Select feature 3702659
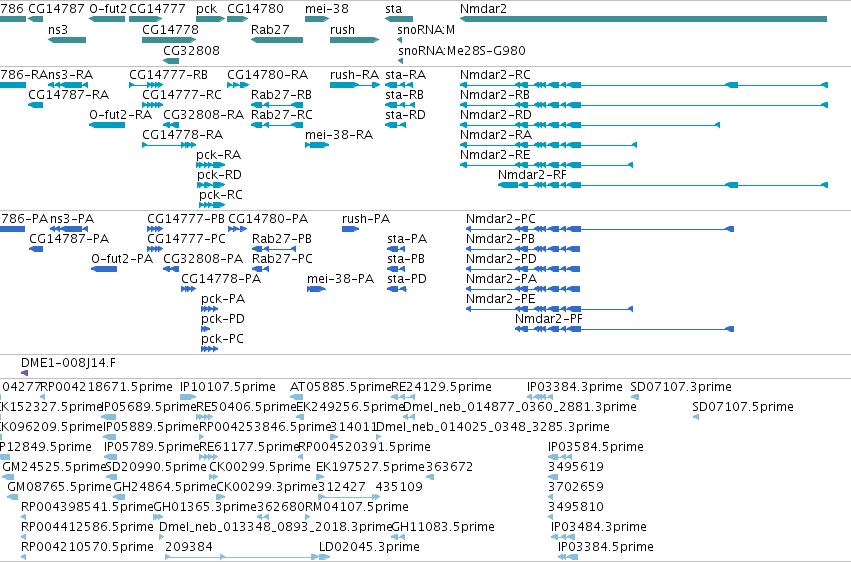This screenshot has width=851, height=562. pyautogui.click(x=576, y=487)
